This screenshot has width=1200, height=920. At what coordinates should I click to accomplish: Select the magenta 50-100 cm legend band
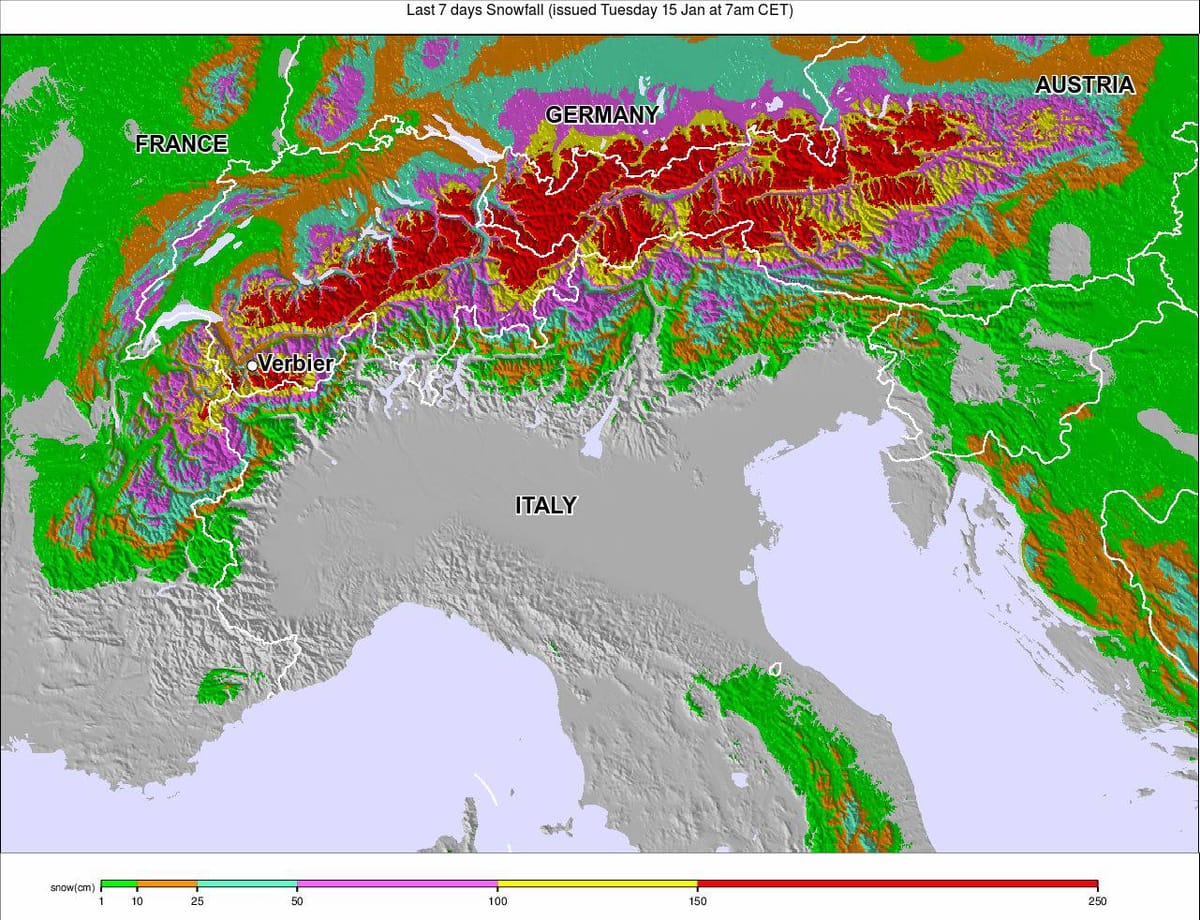[x=397, y=884]
